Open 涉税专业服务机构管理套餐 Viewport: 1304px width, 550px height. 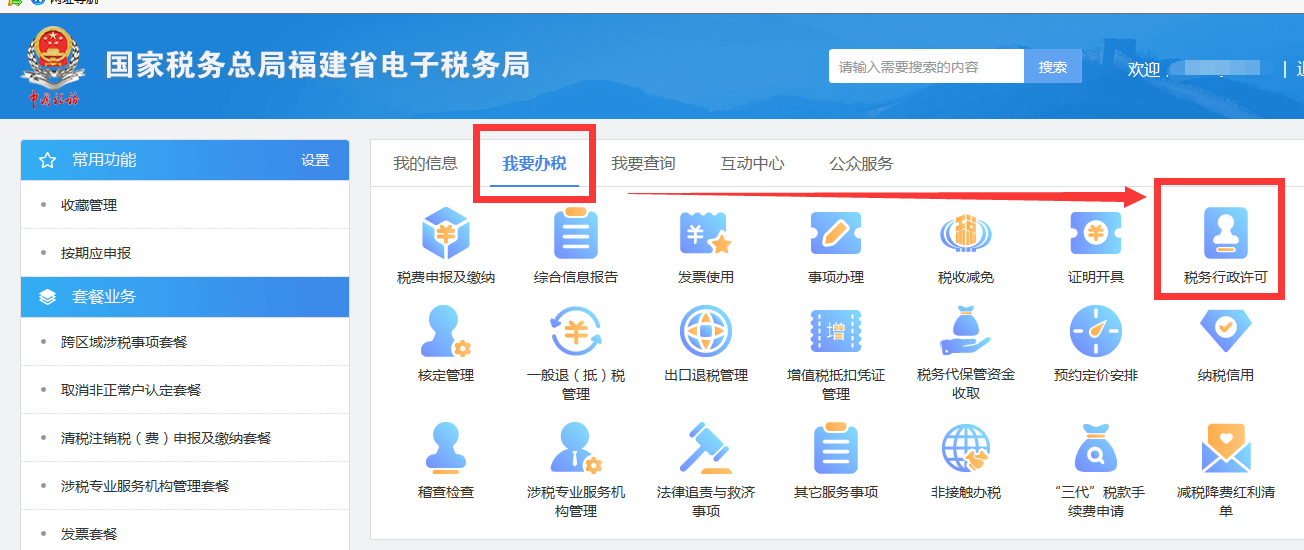(x=185, y=486)
